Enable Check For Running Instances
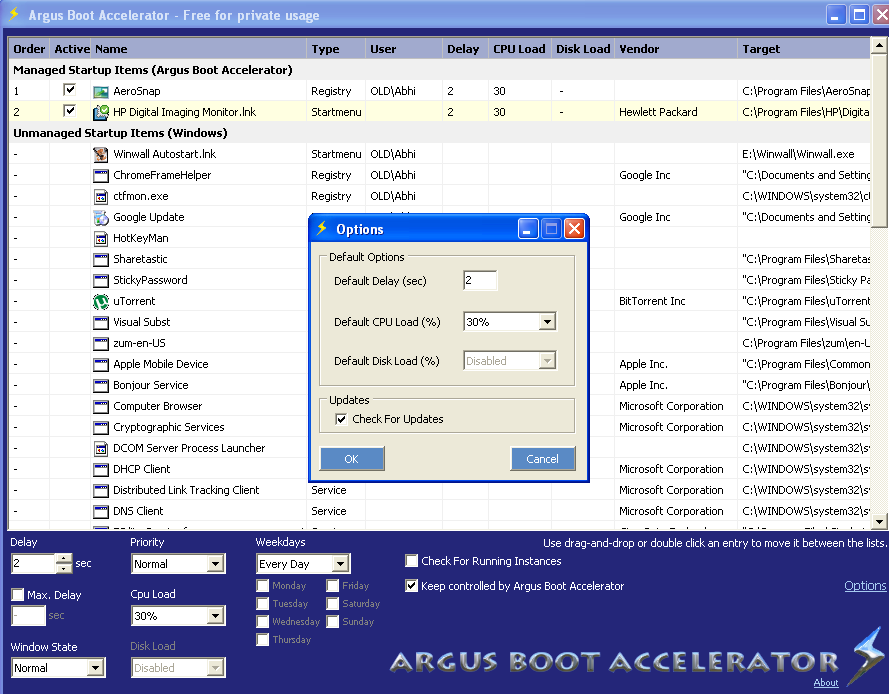The image size is (889, 694). (x=412, y=561)
